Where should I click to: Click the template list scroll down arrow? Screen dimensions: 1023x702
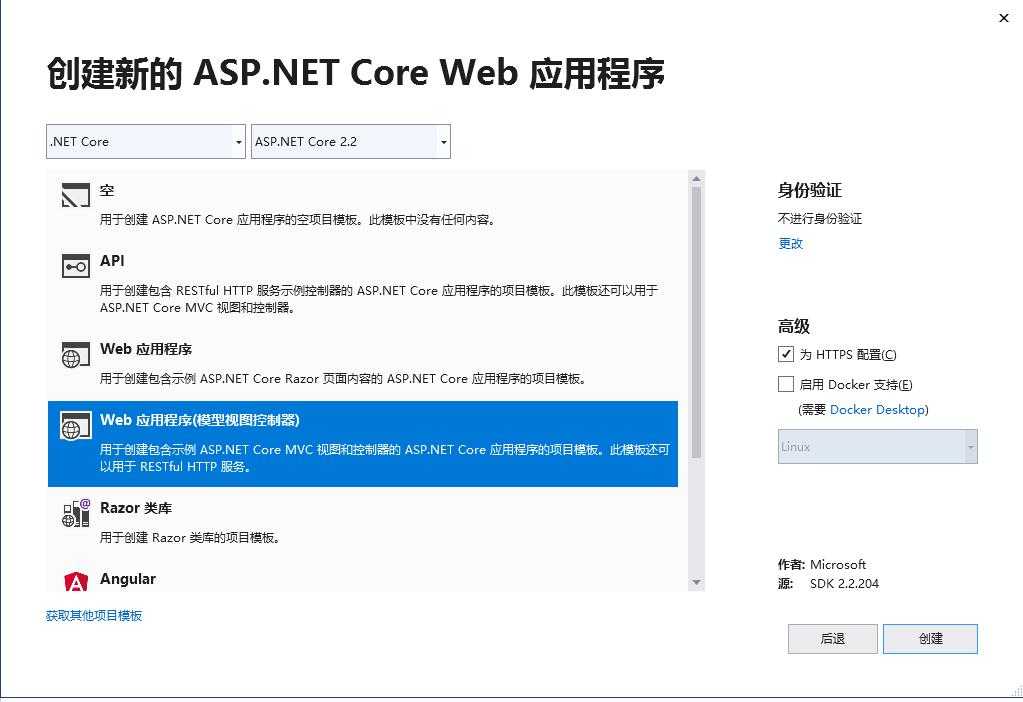696,583
